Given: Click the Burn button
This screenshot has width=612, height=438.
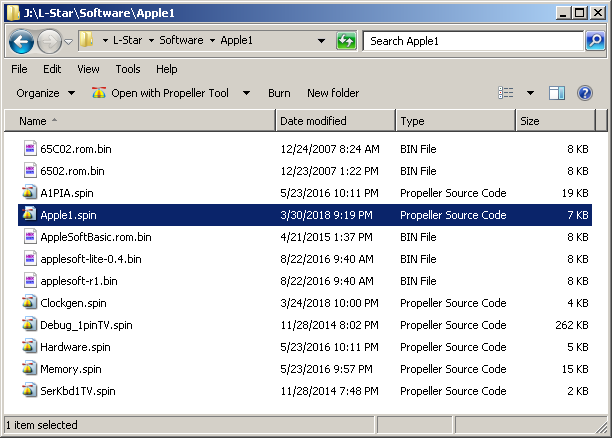Looking at the screenshot, I should click(279, 93).
